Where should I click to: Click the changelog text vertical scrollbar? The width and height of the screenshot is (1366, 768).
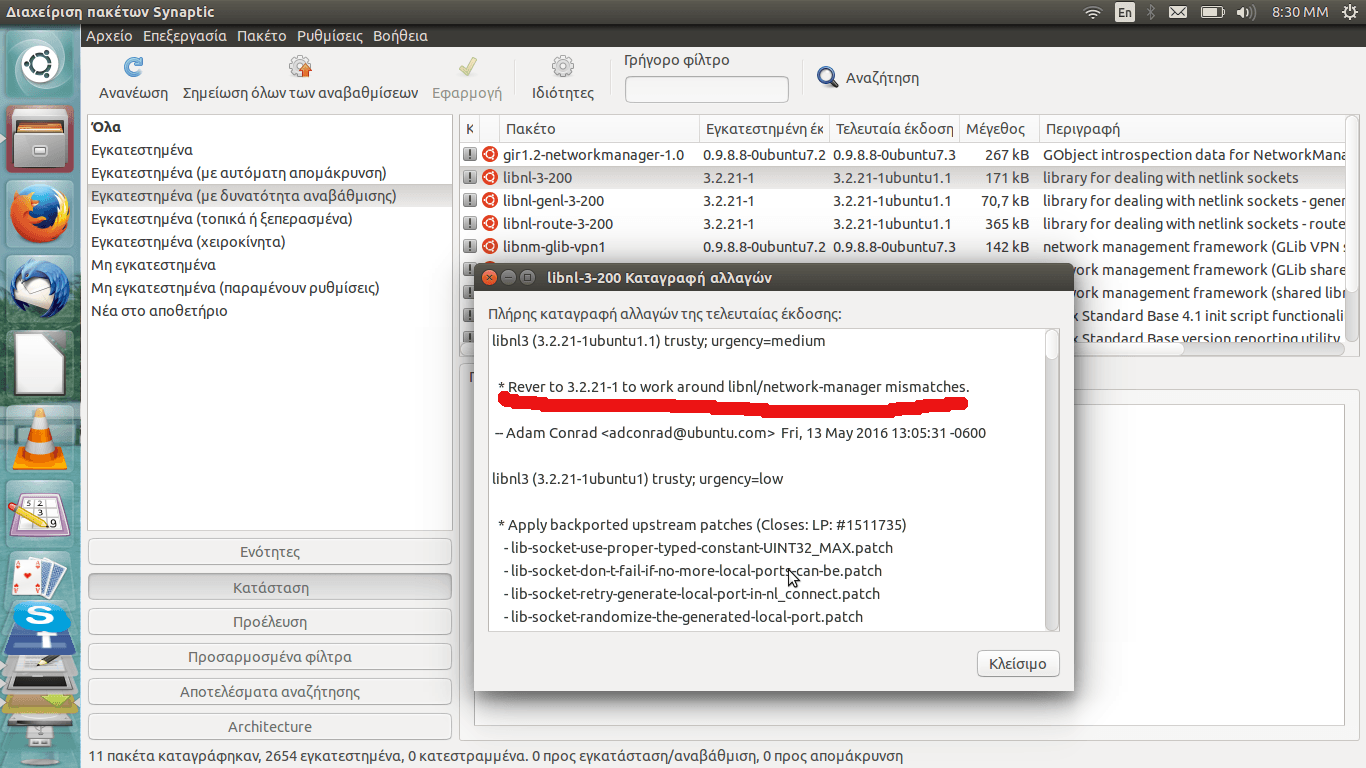(x=1051, y=480)
